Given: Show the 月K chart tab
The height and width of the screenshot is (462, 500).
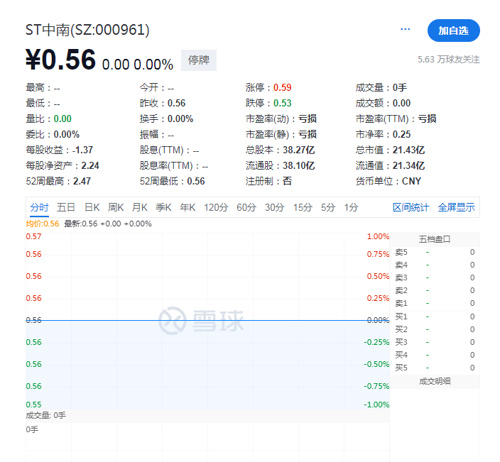Looking at the screenshot, I should pyautogui.click(x=140, y=208).
